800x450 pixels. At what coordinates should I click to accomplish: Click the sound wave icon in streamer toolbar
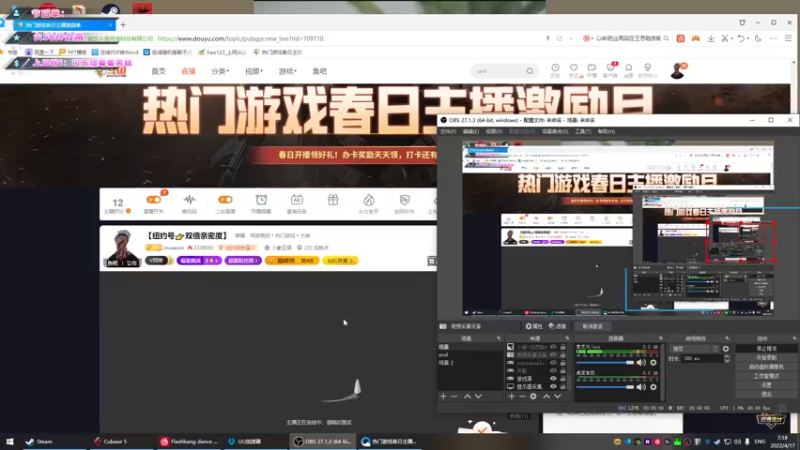(x=189, y=200)
